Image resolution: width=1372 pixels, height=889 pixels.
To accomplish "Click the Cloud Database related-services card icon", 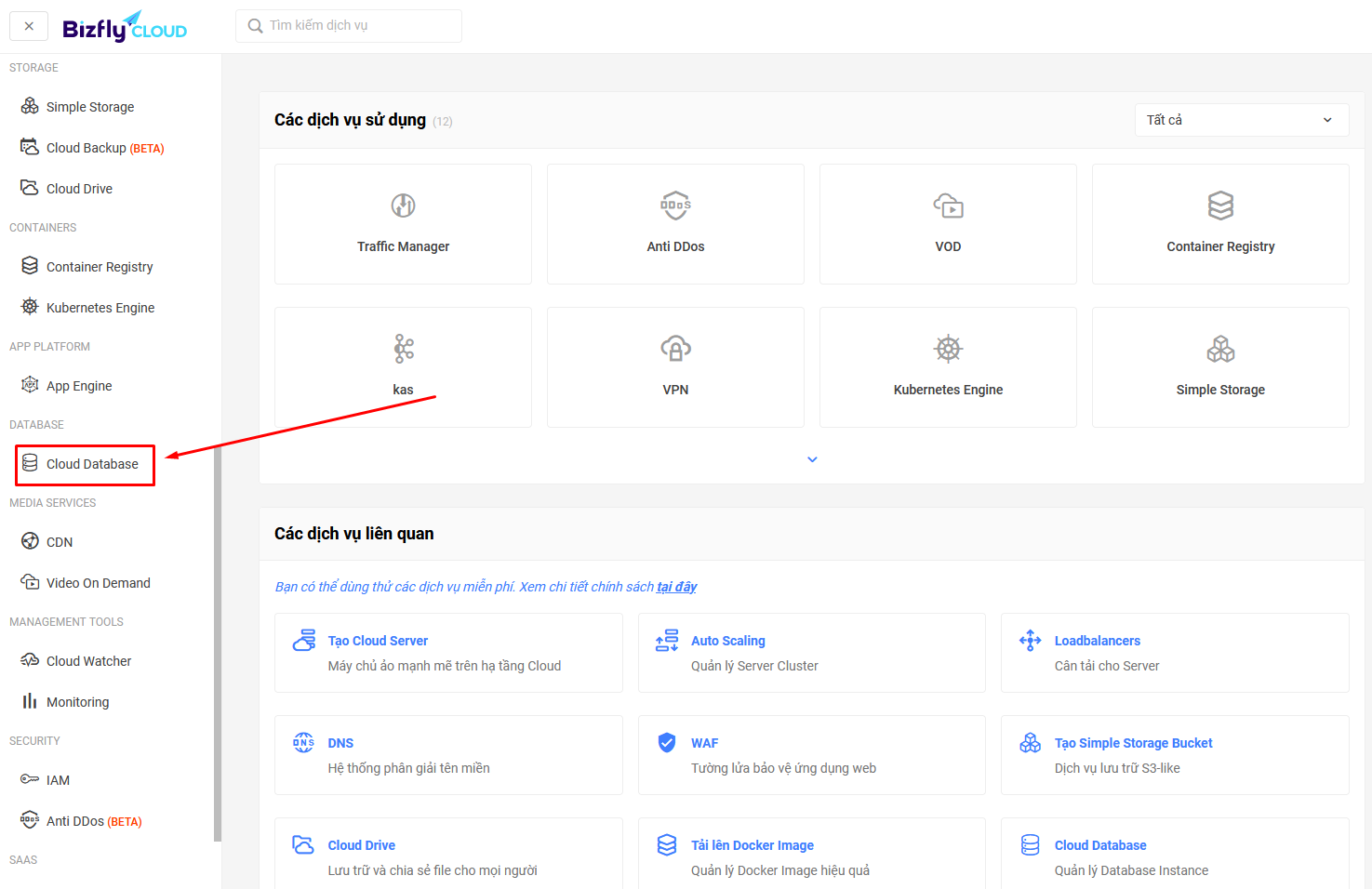I will click(x=1030, y=844).
